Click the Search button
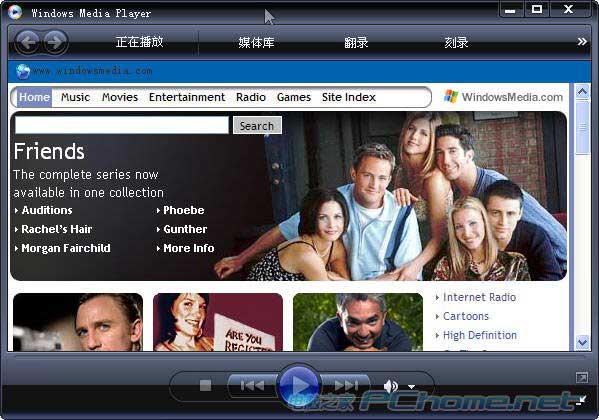This screenshot has height=420, width=599. point(257,125)
